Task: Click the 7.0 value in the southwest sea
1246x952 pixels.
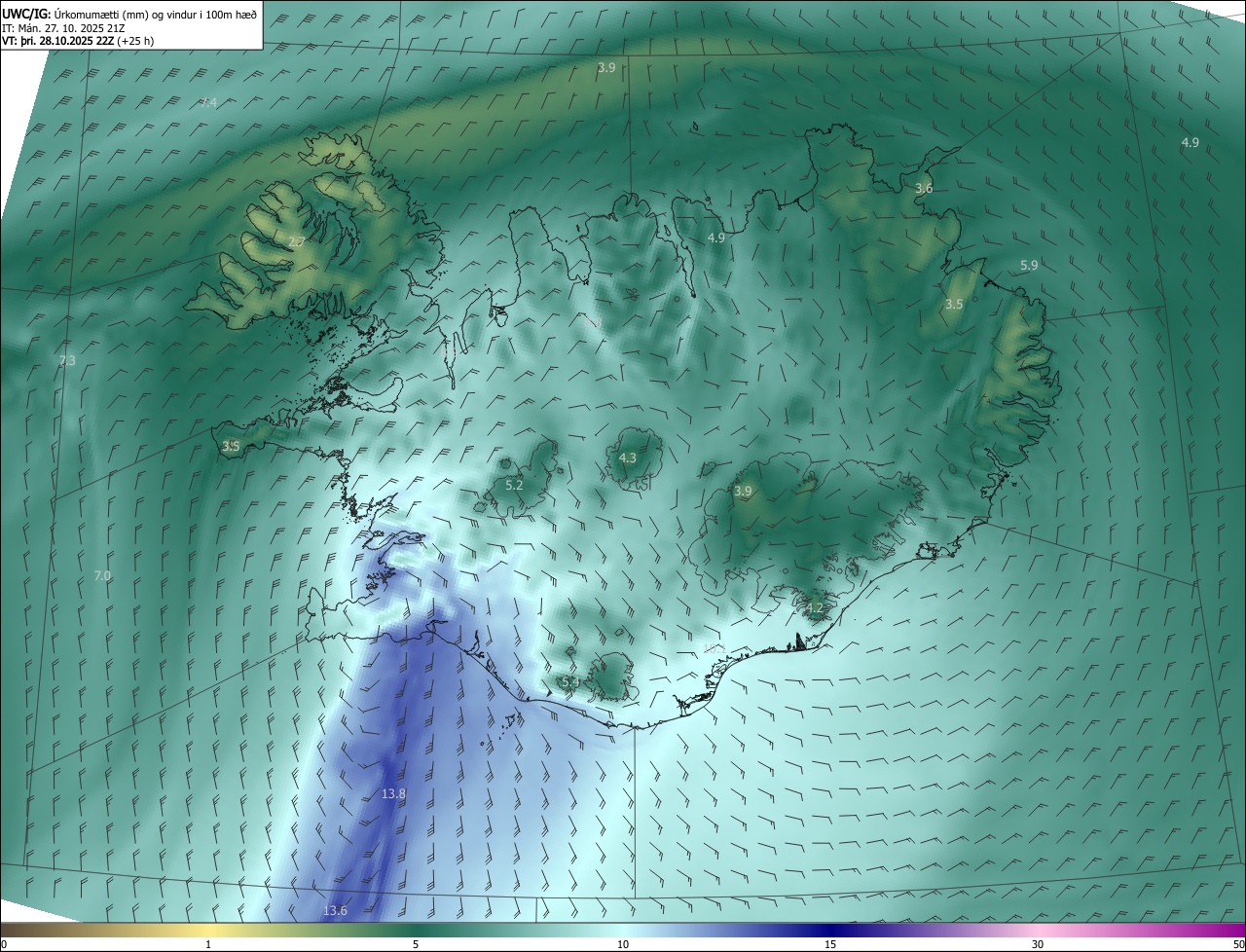Action: click(102, 576)
